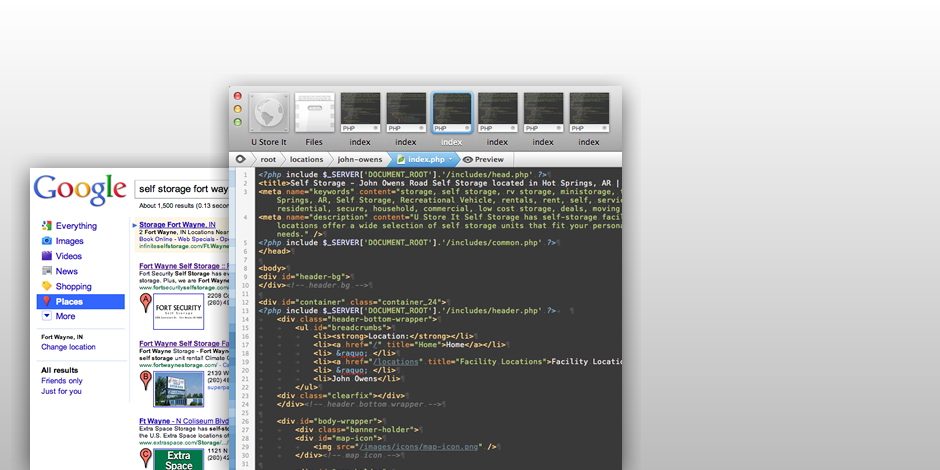Open the result photo thumbnail beside pin B
Image resolution: width=940 pixels, height=470 pixels.
(179, 390)
